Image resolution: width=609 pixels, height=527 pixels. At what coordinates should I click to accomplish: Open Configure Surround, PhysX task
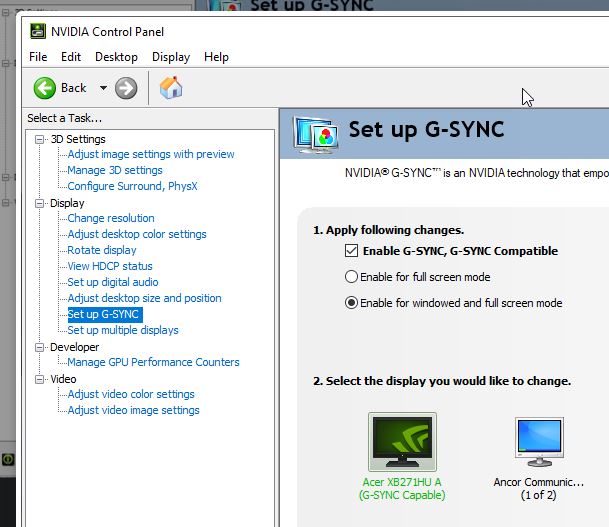tap(132, 186)
